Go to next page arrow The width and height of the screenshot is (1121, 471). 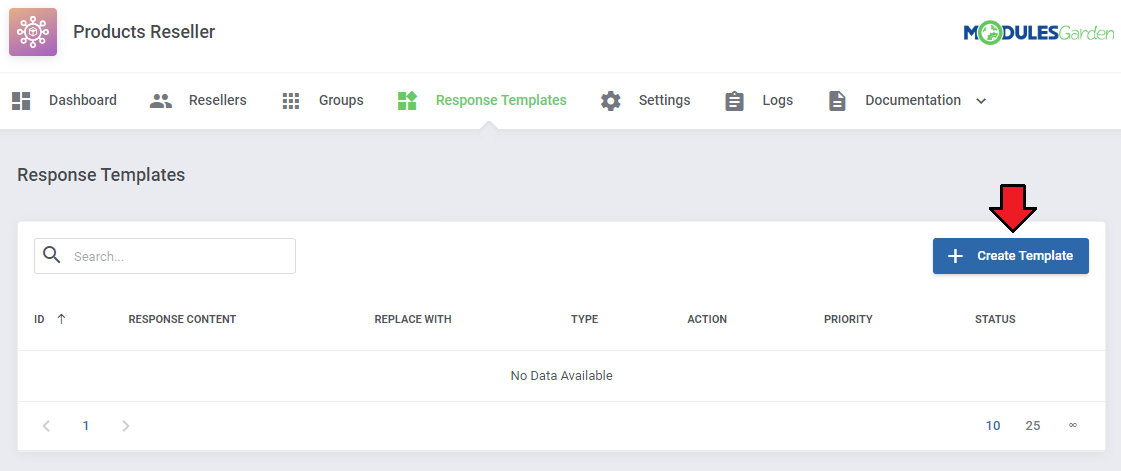click(x=126, y=426)
